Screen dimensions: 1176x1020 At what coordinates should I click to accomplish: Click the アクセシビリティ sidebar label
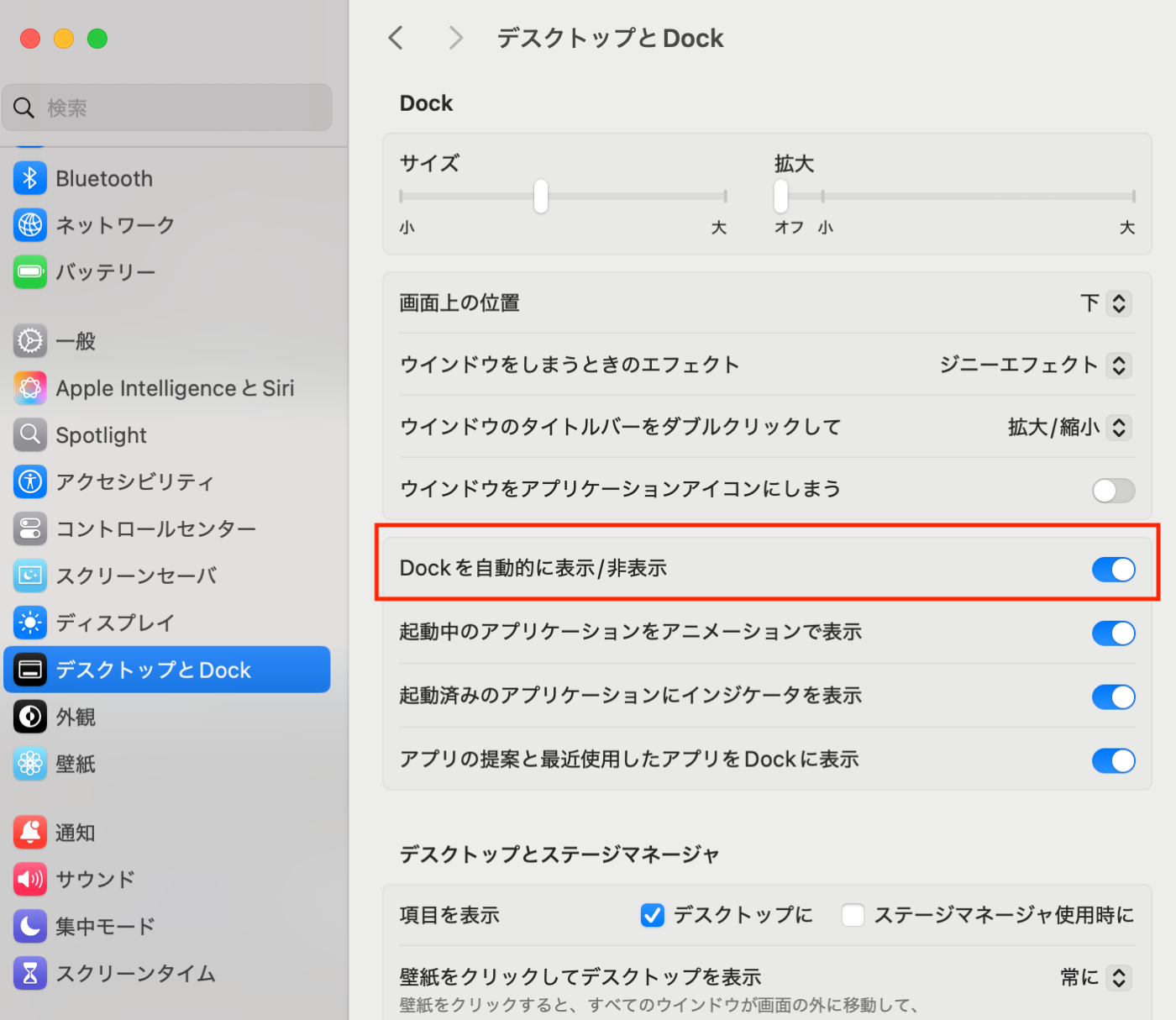coord(135,481)
